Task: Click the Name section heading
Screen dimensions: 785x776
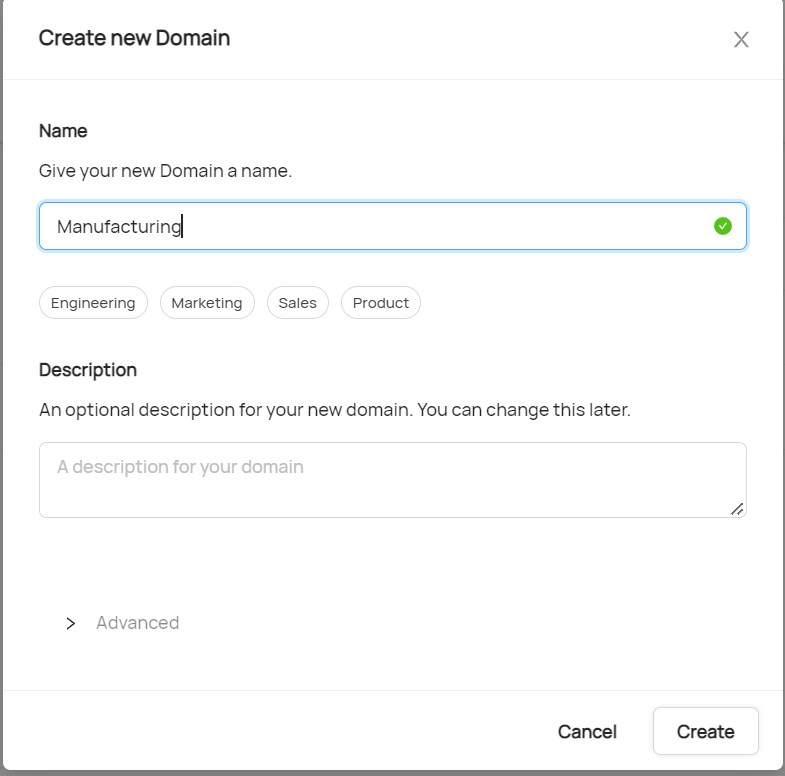Action: pyautogui.click(x=63, y=131)
